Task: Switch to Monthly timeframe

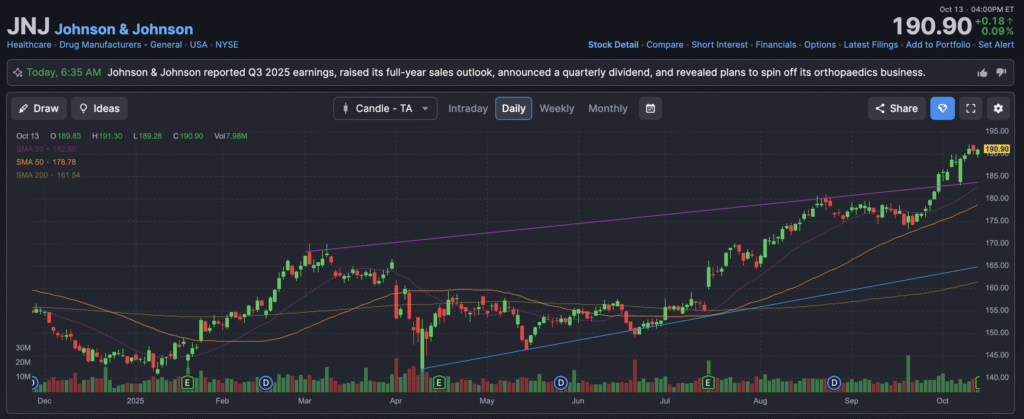Action: tap(608, 108)
